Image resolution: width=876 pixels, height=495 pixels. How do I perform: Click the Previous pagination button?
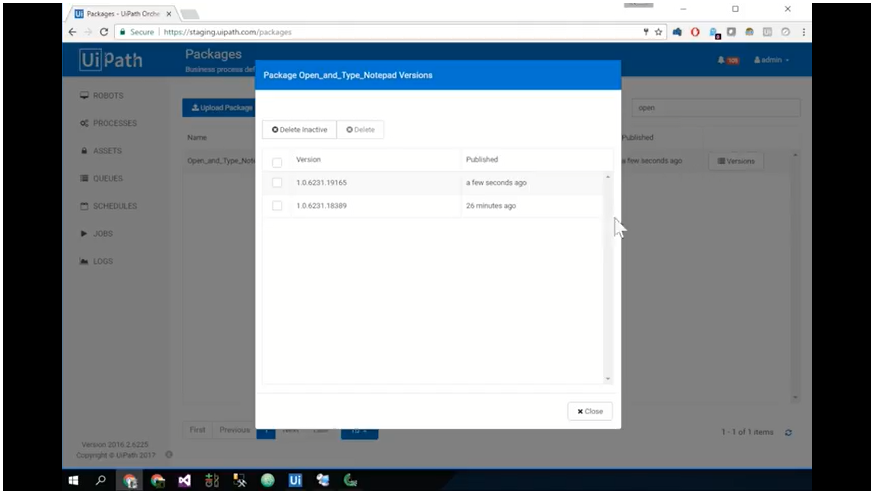point(234,430)
